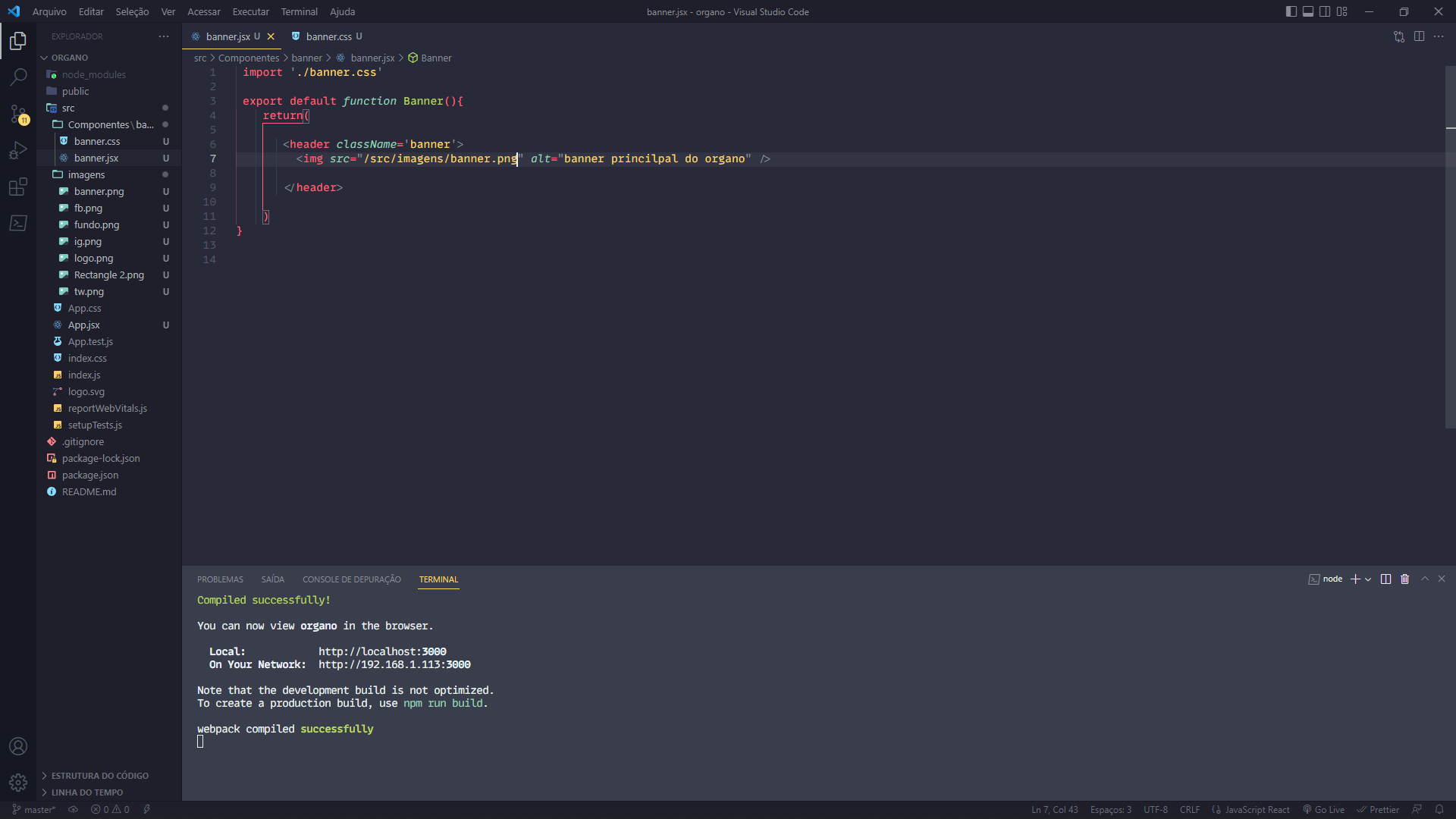Customize layout icon in title bar

[x=1342, y=11]
